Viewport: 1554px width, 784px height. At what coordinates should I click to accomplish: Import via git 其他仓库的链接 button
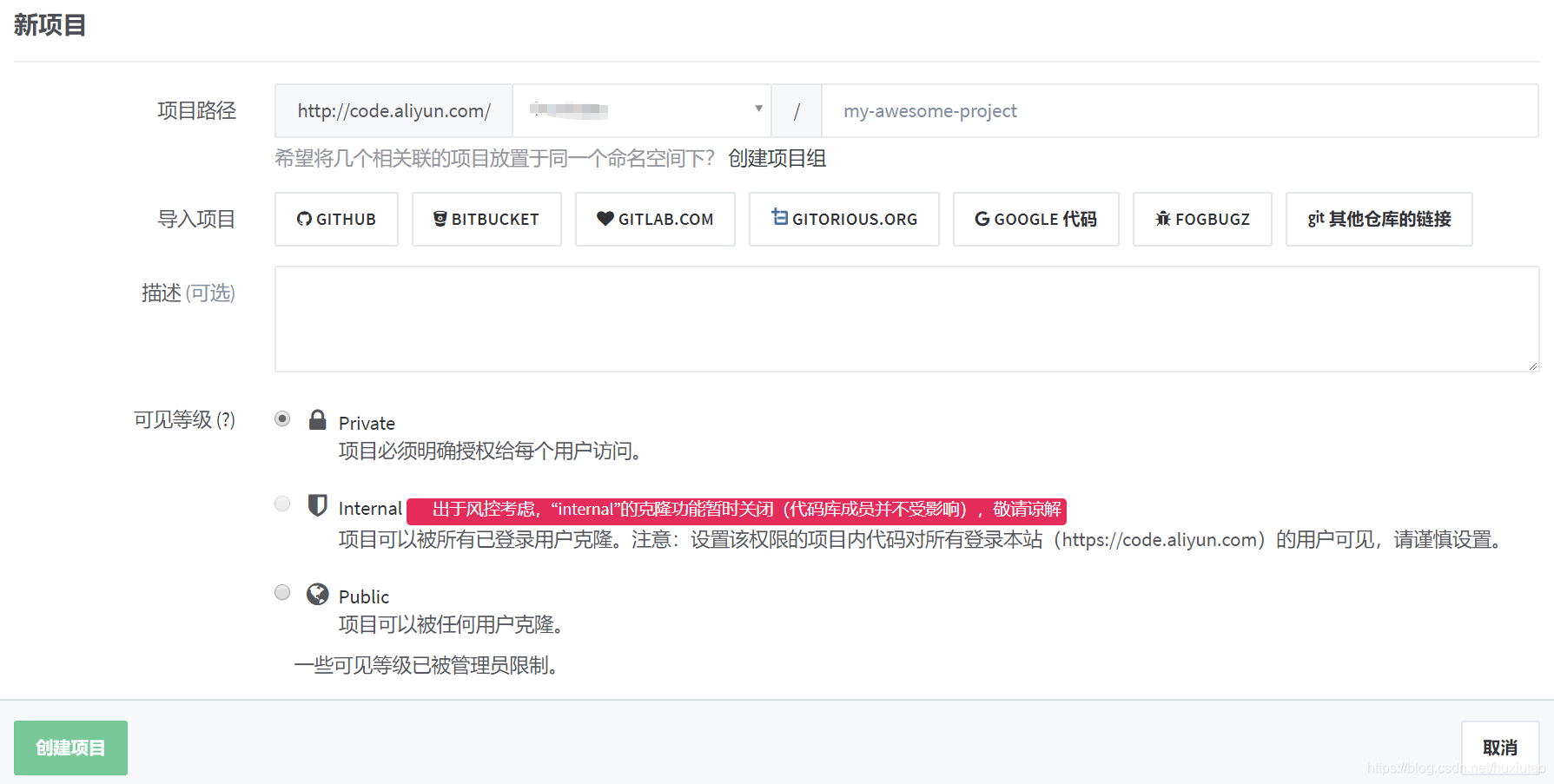[1379, 219]
